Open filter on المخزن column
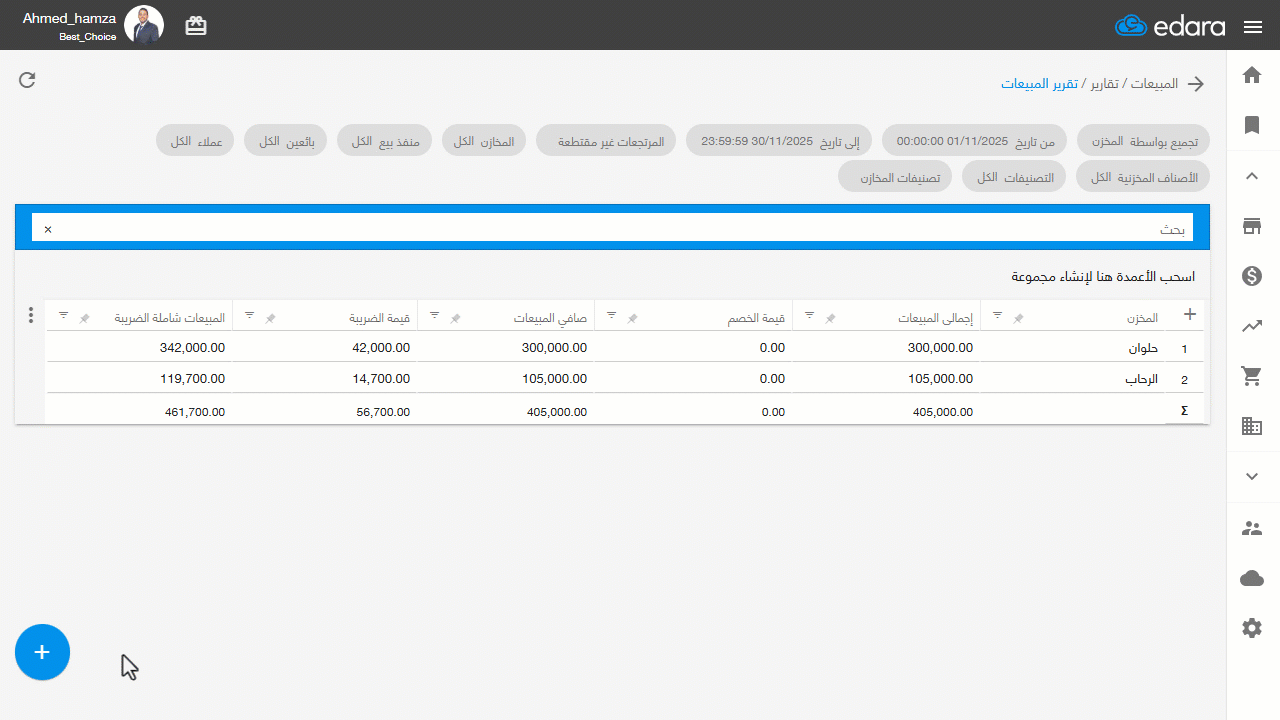 pos(997,315)
